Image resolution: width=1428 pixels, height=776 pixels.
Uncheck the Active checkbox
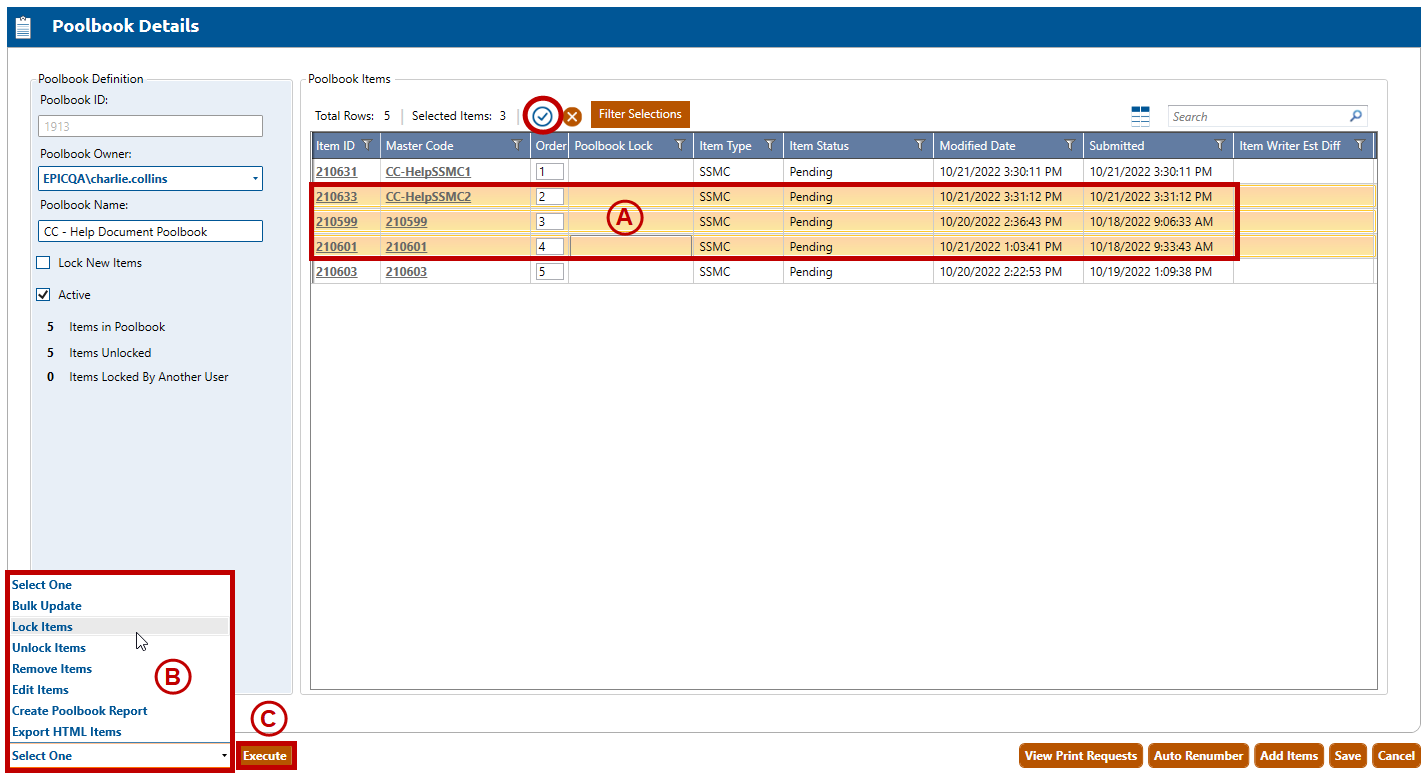(x=43, y=295)
